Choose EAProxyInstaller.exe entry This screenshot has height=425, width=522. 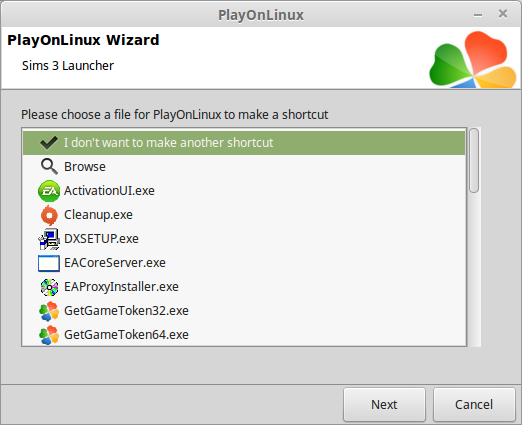[x=244, y=287]
